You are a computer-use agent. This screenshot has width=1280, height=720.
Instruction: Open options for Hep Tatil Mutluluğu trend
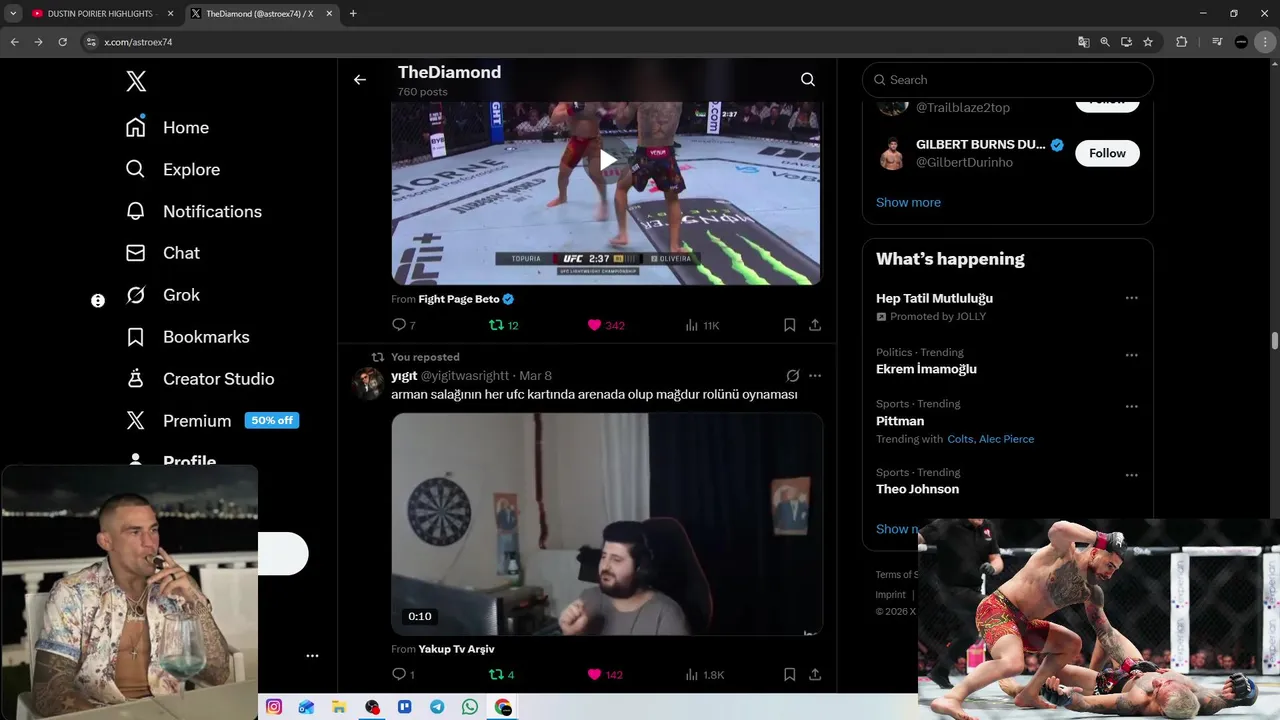1131,298
